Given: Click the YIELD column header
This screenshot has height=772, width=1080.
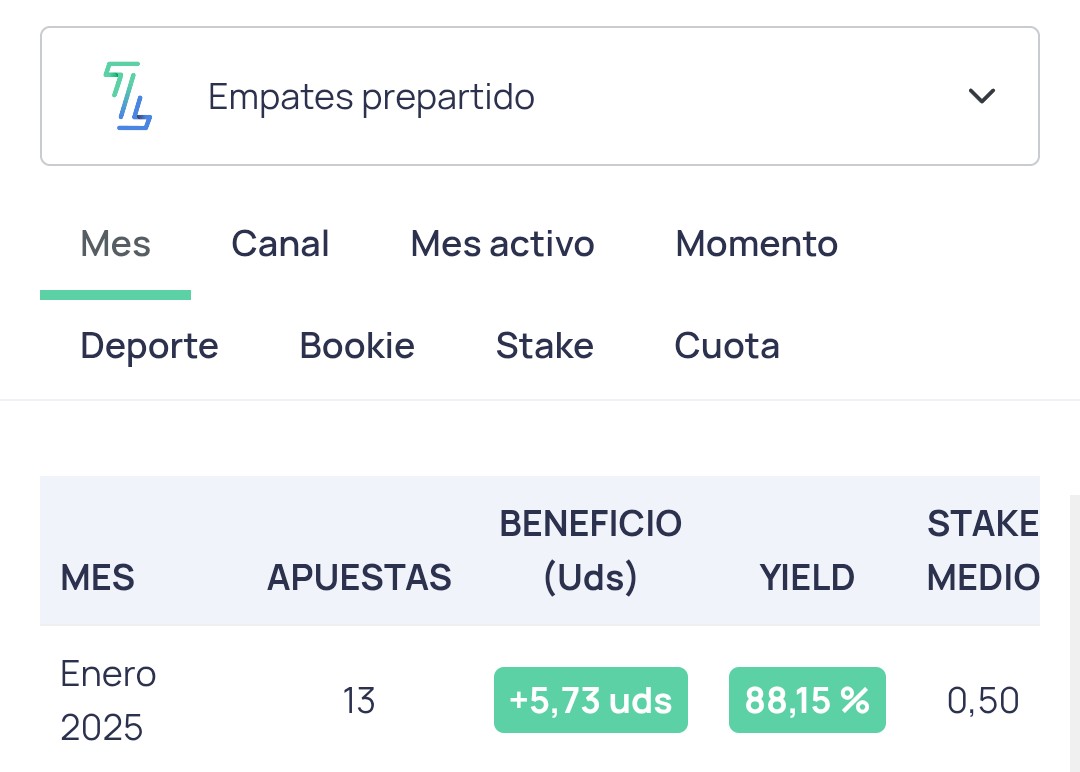Looking at the screenshot, I should (807, 577).
